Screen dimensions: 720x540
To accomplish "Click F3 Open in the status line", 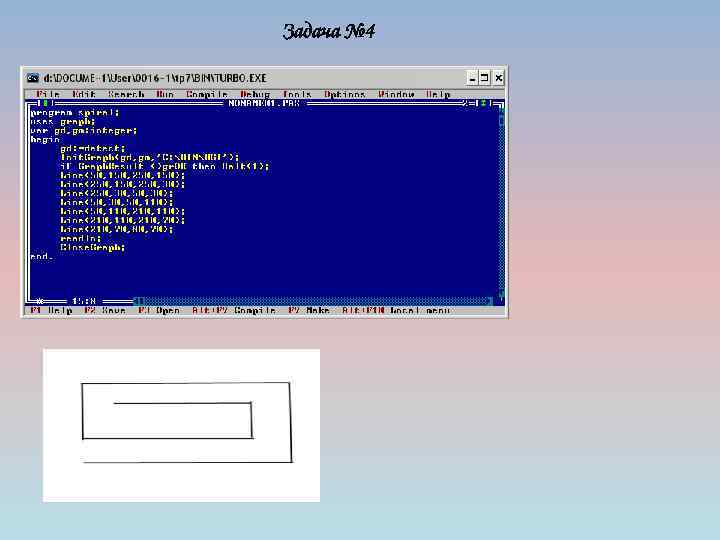I will [x=159, y=310].
